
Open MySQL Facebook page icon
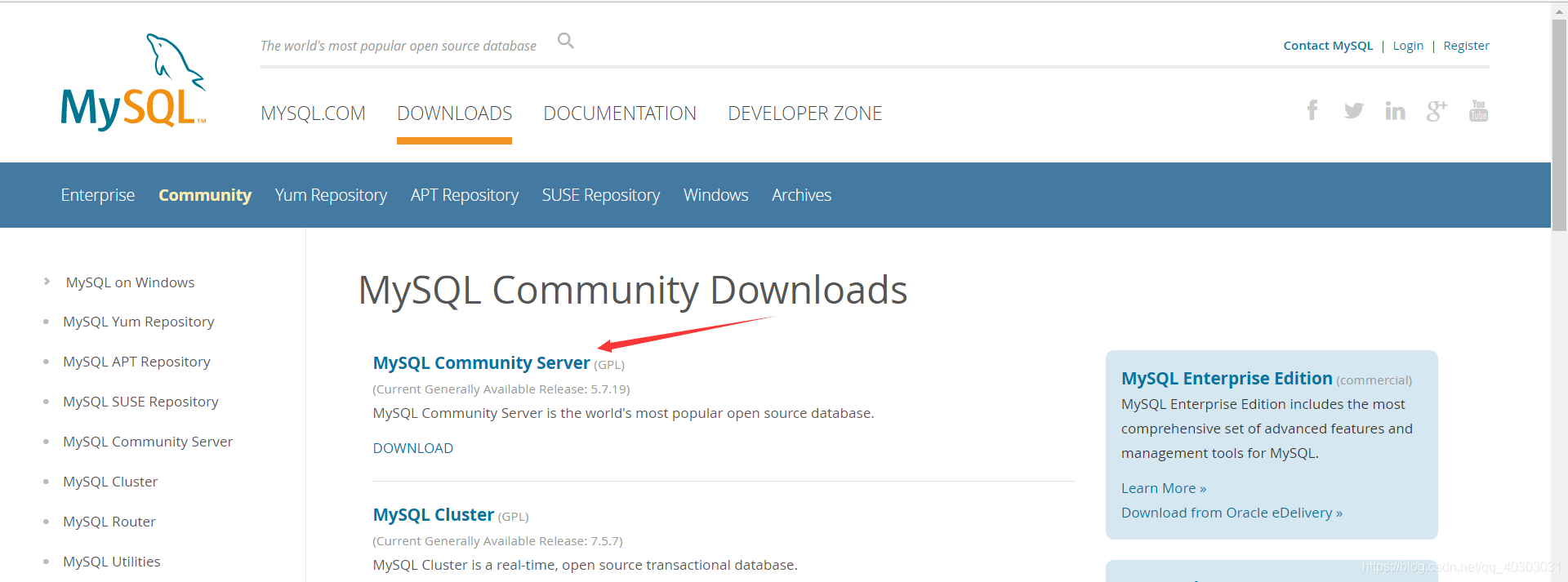[1312, 110]
